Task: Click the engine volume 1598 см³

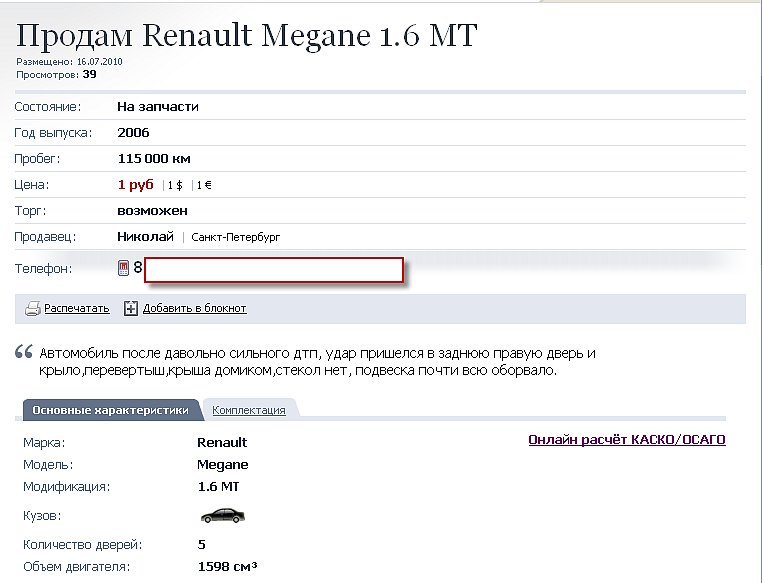Action: 227,566
